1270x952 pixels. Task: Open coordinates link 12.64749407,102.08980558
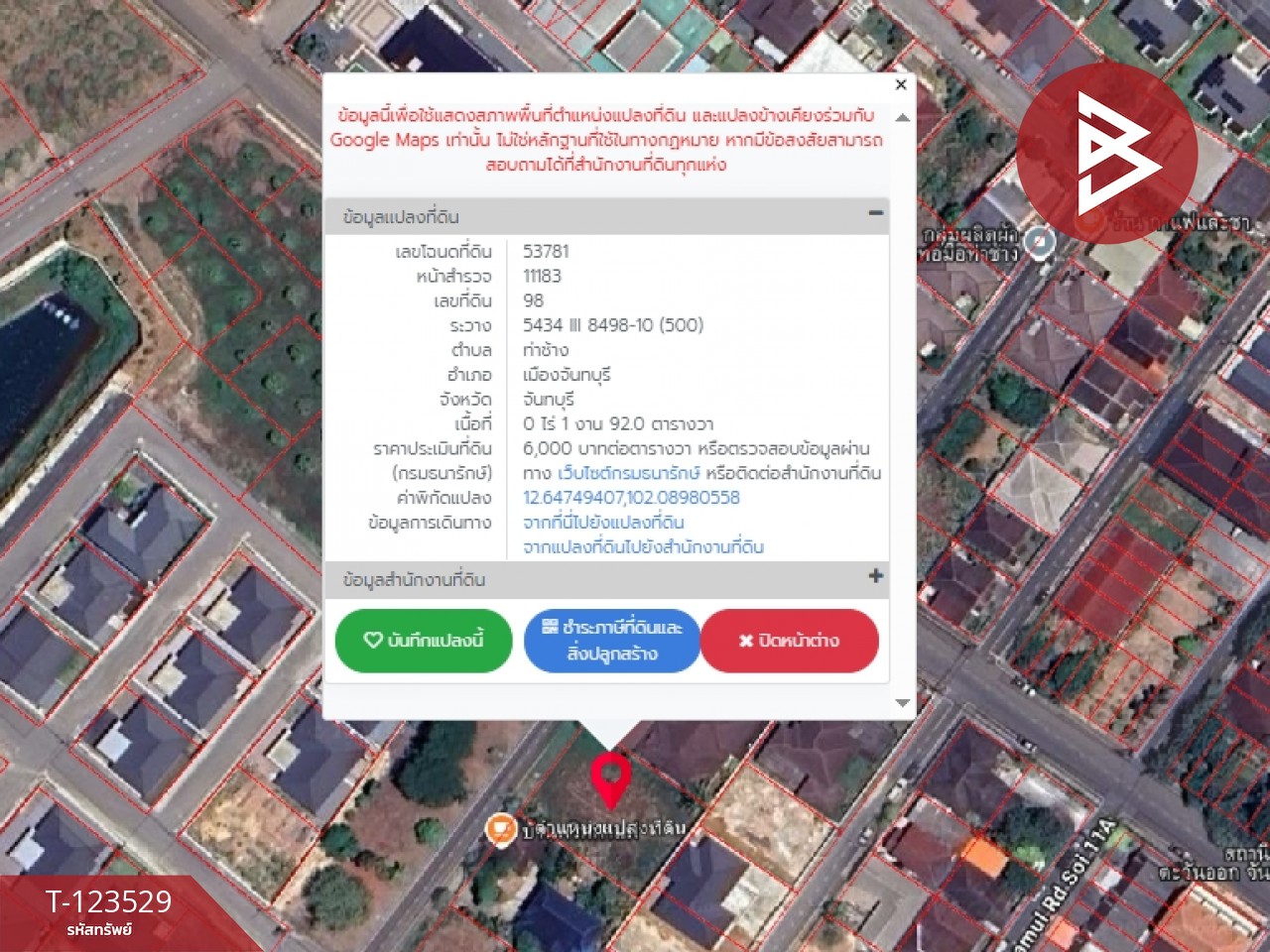(x=631, y=498)
